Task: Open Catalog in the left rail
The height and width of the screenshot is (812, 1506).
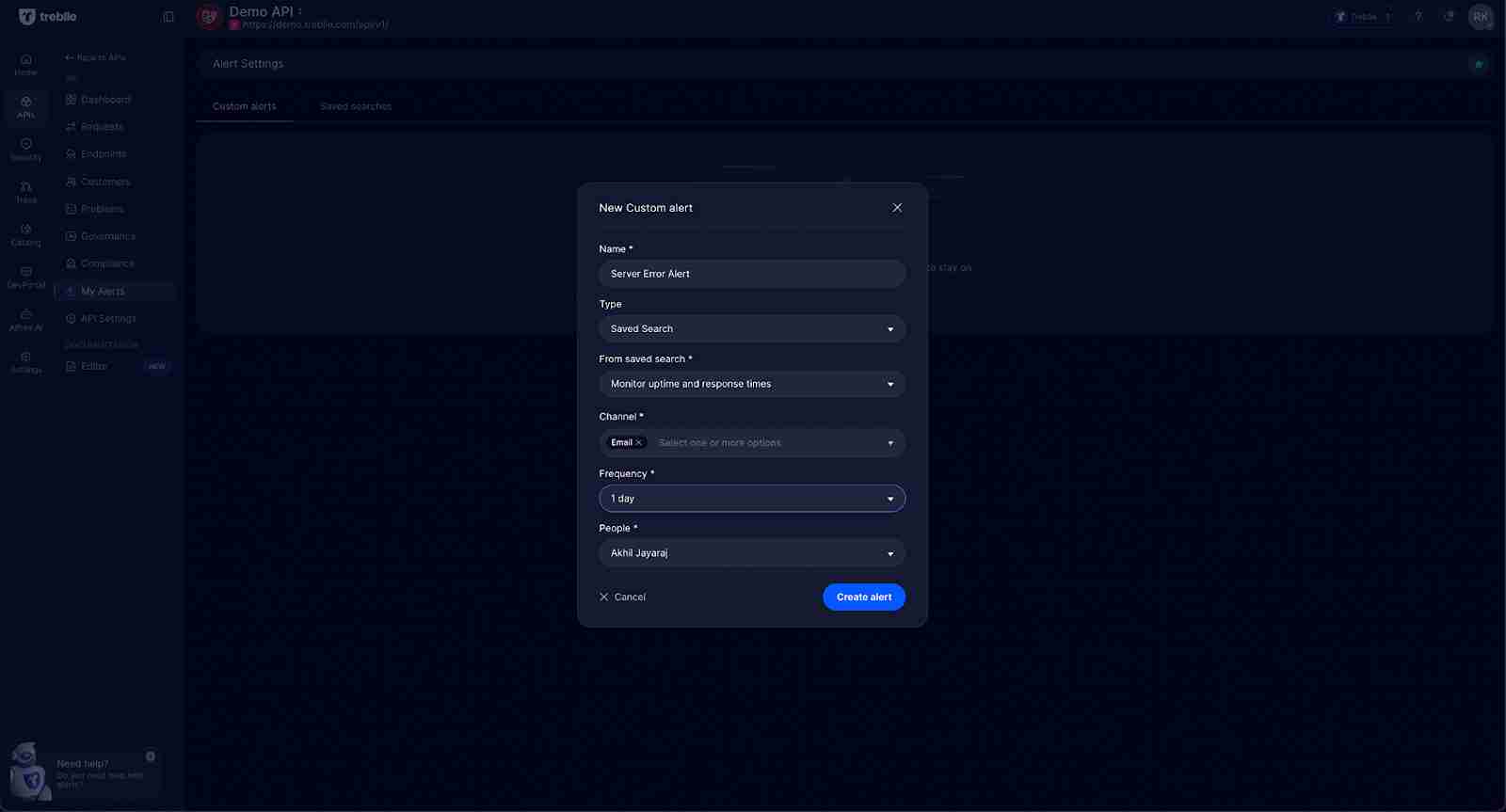Action: (25, 235)
